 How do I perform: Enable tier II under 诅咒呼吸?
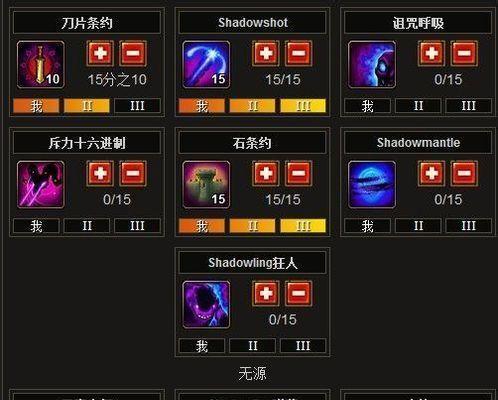418,106
